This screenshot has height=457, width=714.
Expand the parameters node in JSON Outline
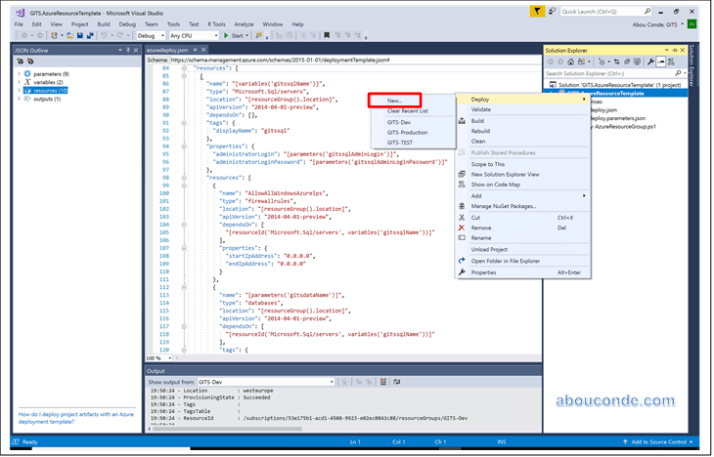click(19, 72)
